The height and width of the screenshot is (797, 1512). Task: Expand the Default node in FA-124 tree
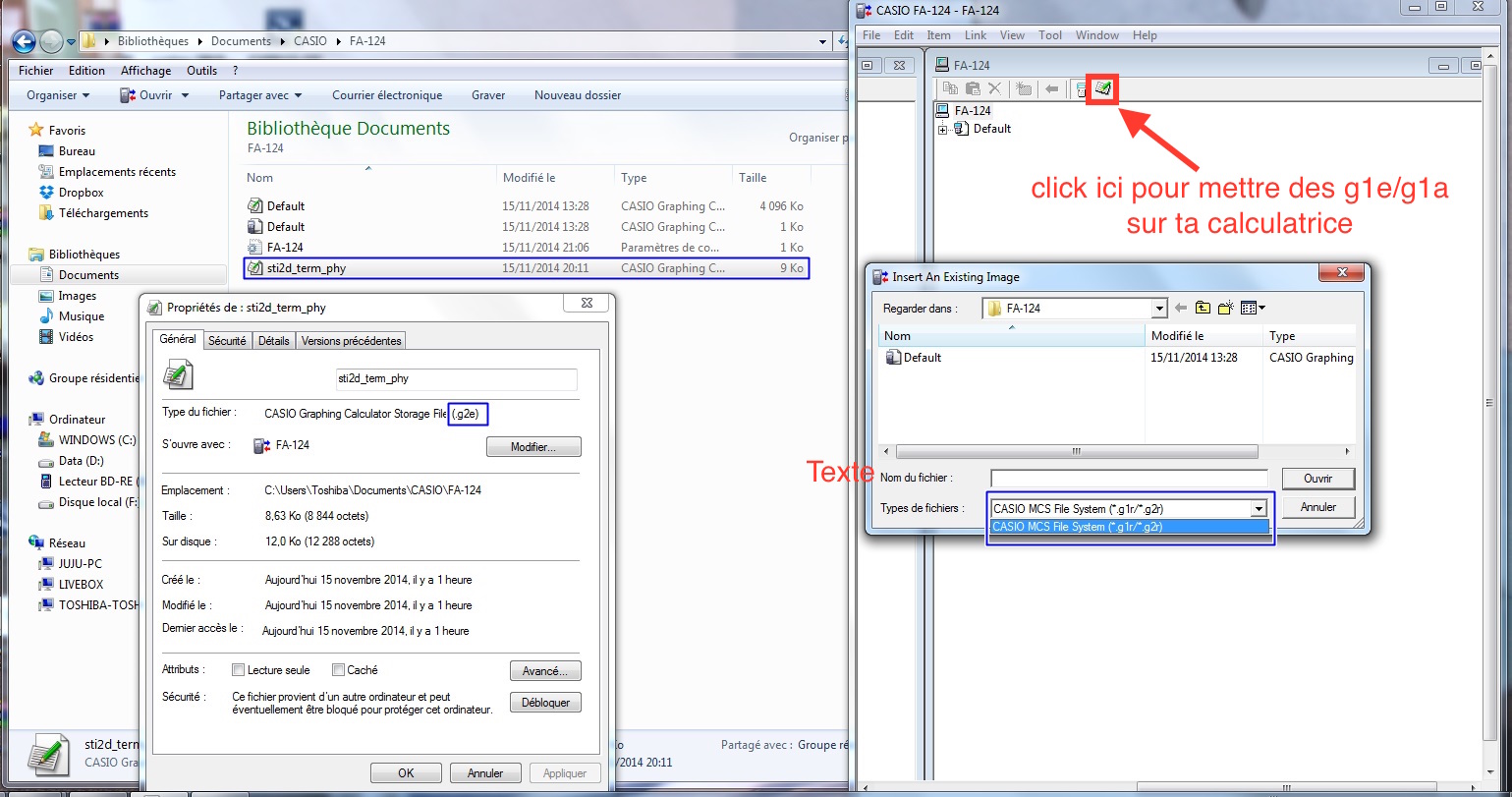(943, 129)
